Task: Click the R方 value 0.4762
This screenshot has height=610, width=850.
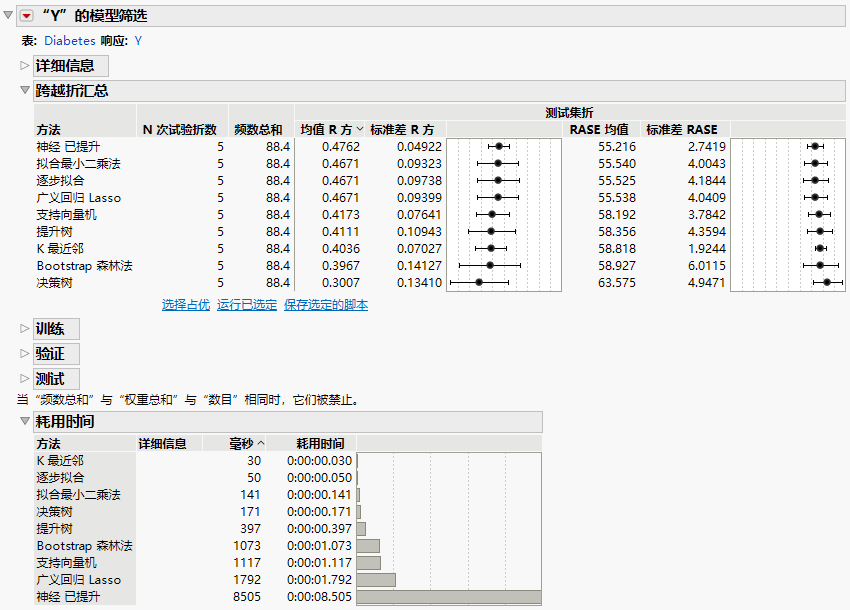Action: (x=340, y=146)
